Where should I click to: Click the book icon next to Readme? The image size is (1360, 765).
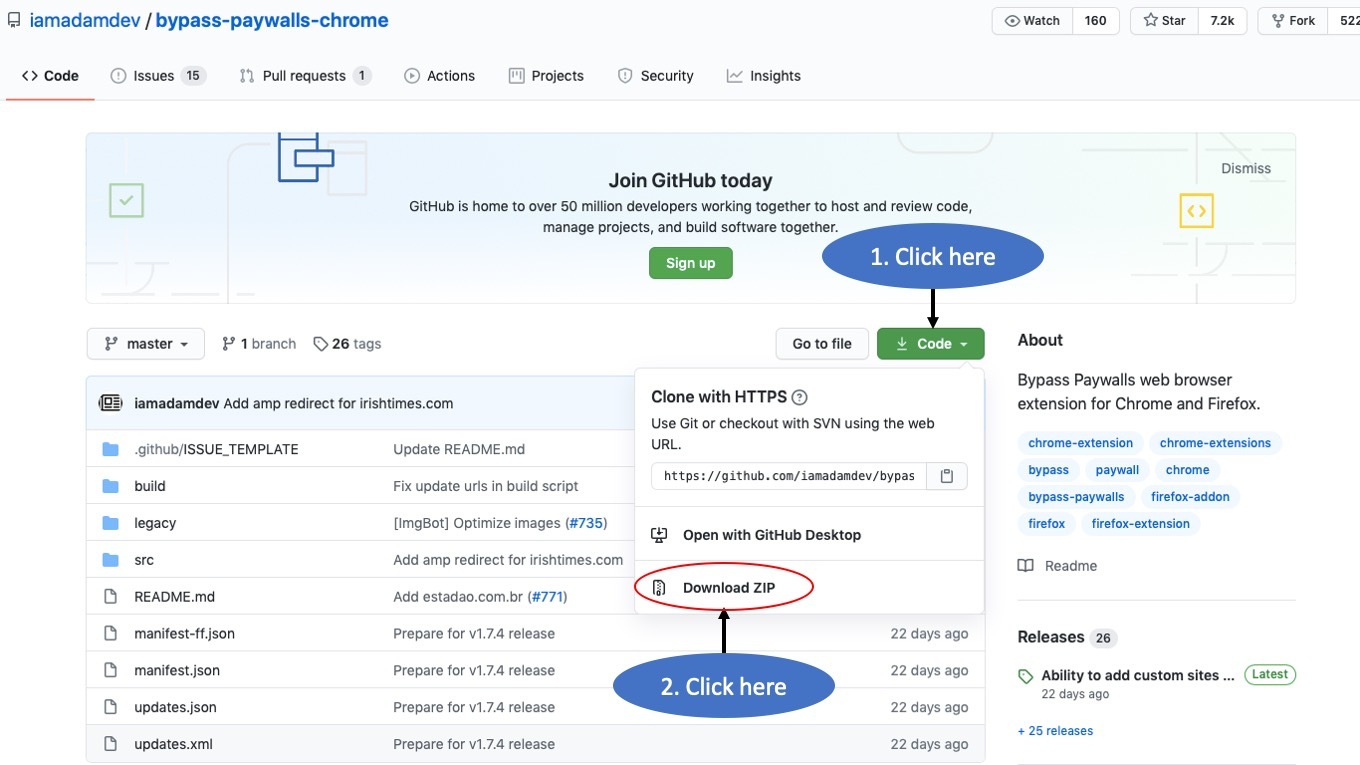coord(1025,566)
